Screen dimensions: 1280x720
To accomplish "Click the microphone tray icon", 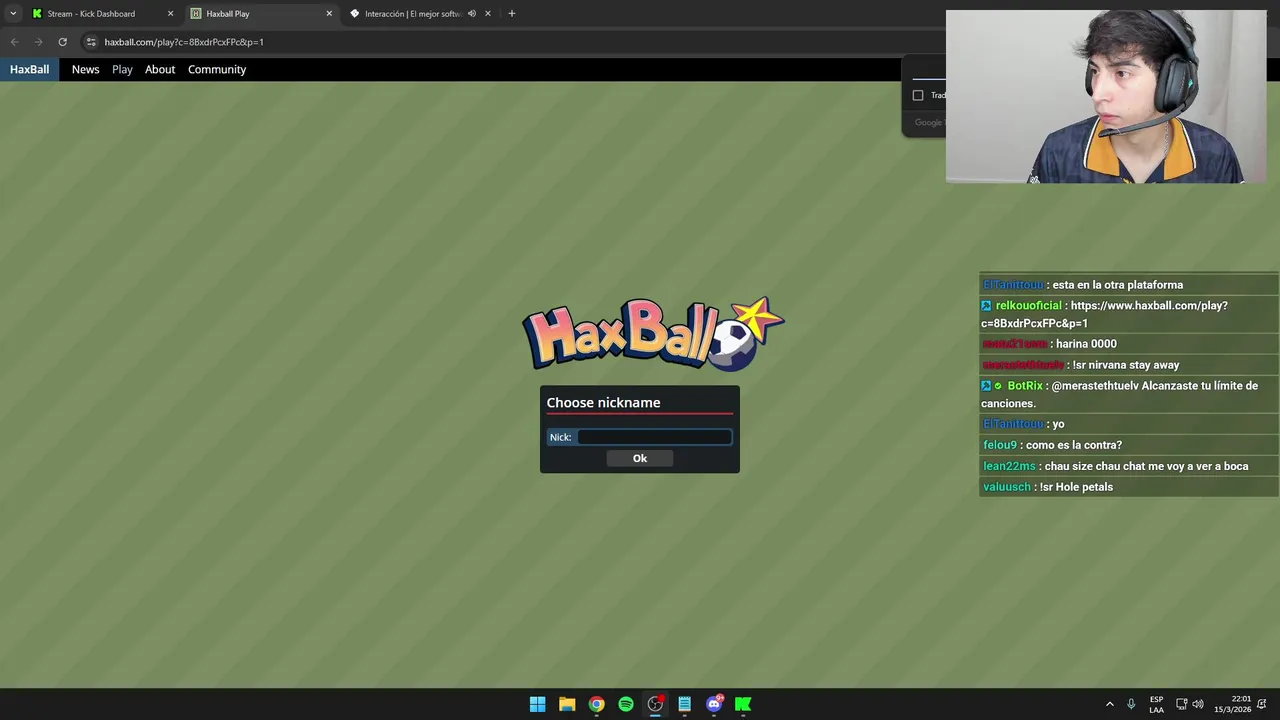I will pyautogui.click(x=1131, y=704).
